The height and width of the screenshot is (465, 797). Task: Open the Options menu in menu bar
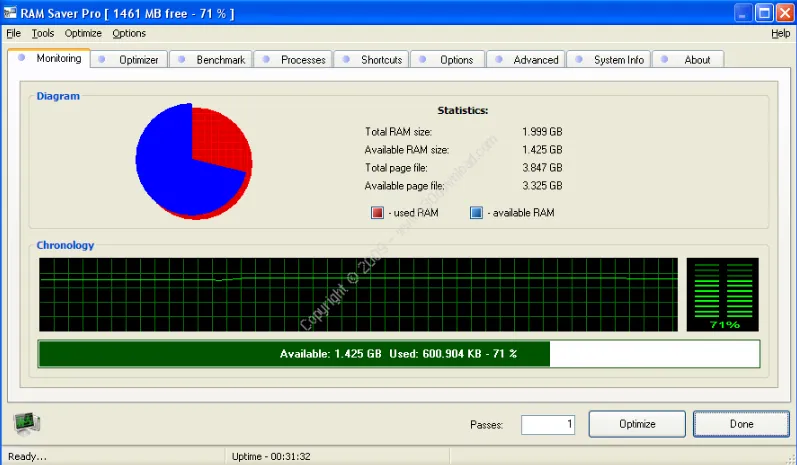tap(129, 34)
